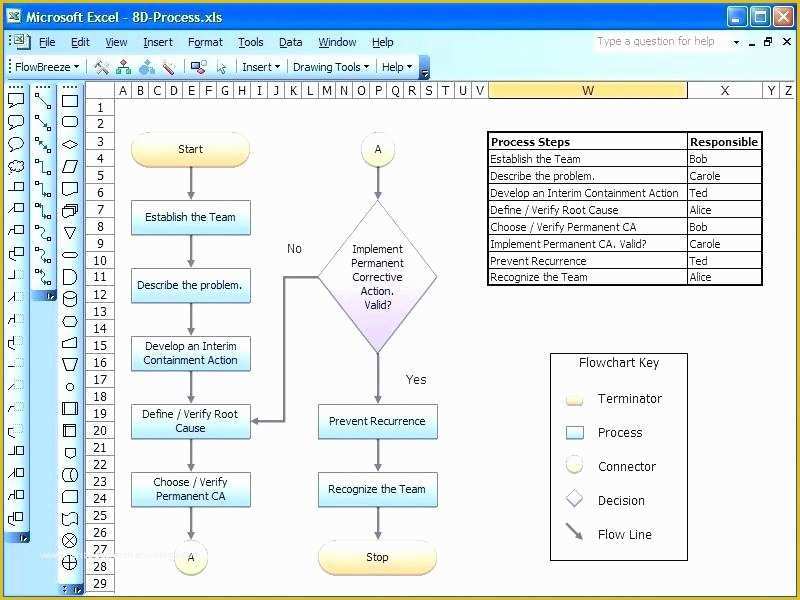Image resolution: width=800 pixels, height=600 pixels.
Task: Choose the curved double-arrow connector
Action: coord(43,277)
